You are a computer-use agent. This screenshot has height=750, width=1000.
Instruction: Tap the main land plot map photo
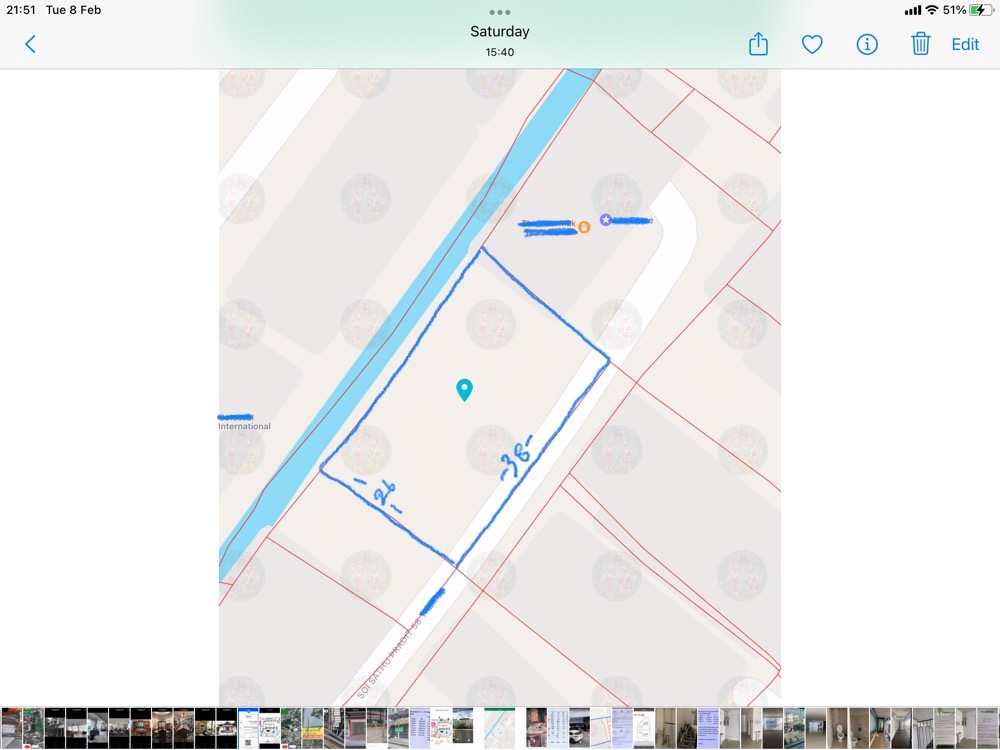(x=499, y=387)
